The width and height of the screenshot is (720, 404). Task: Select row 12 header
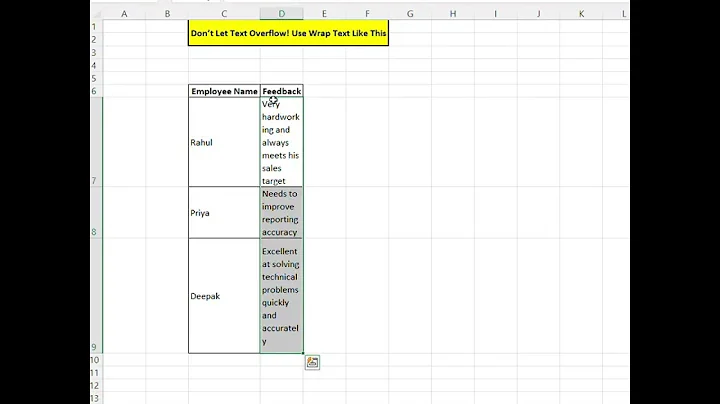[x=96, y=386]
